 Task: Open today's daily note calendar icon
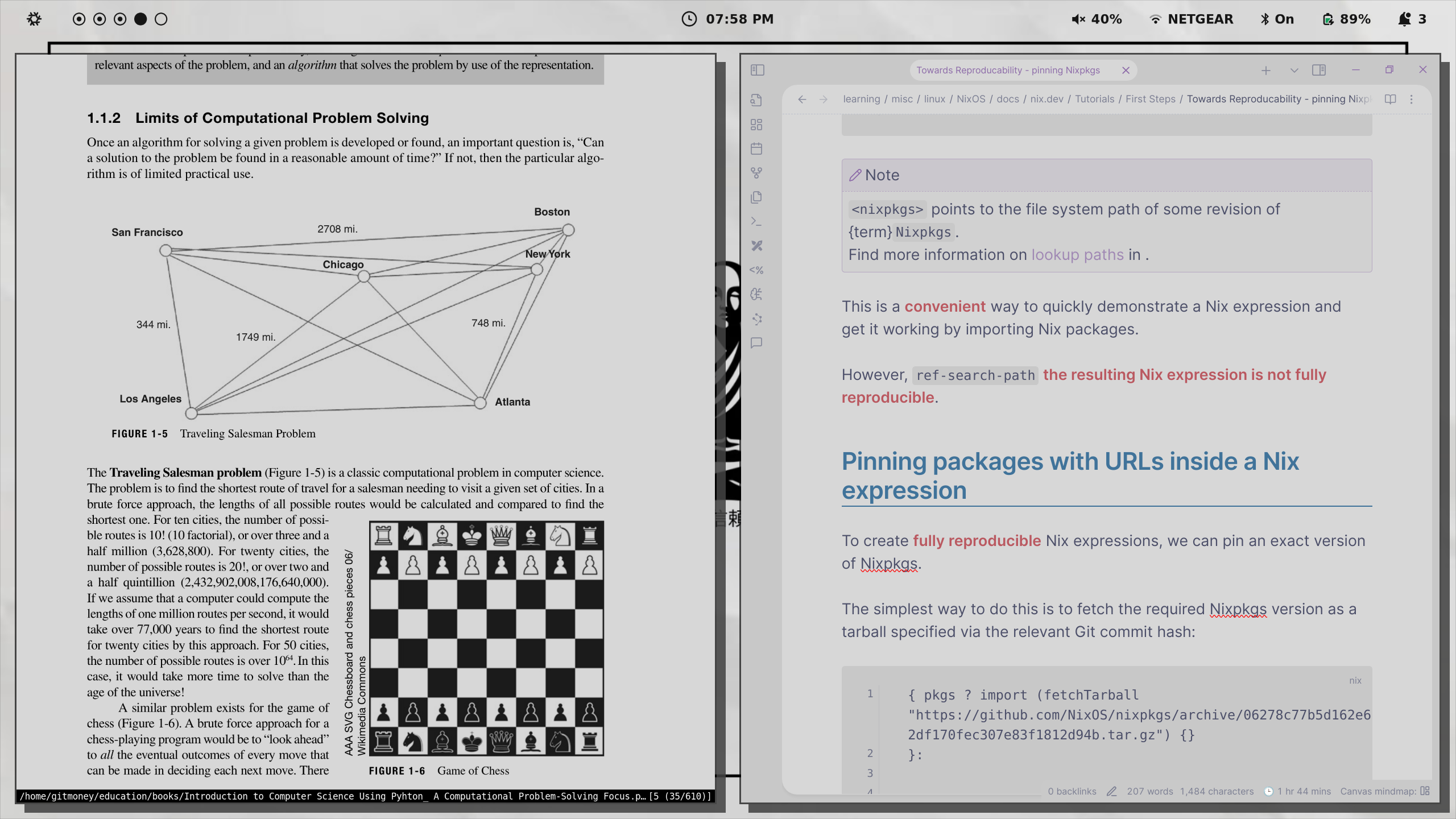(x=756, y=149)
